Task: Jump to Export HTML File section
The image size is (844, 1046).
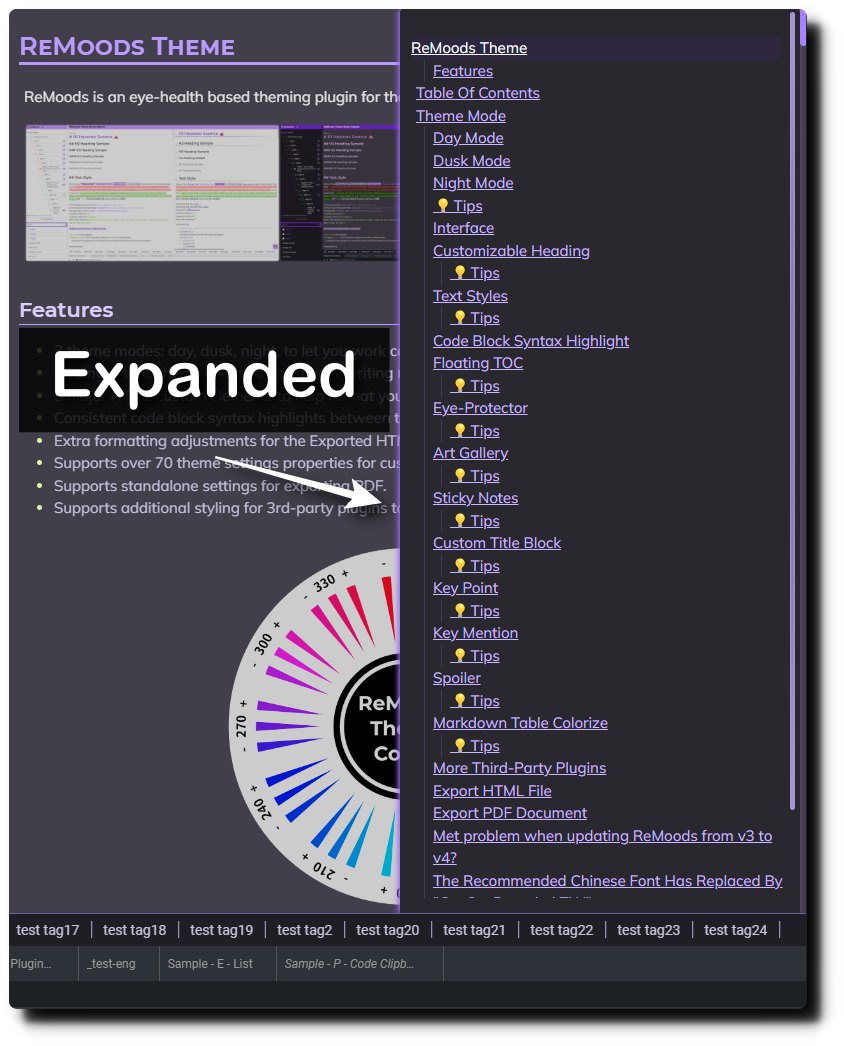Action: 492,791
